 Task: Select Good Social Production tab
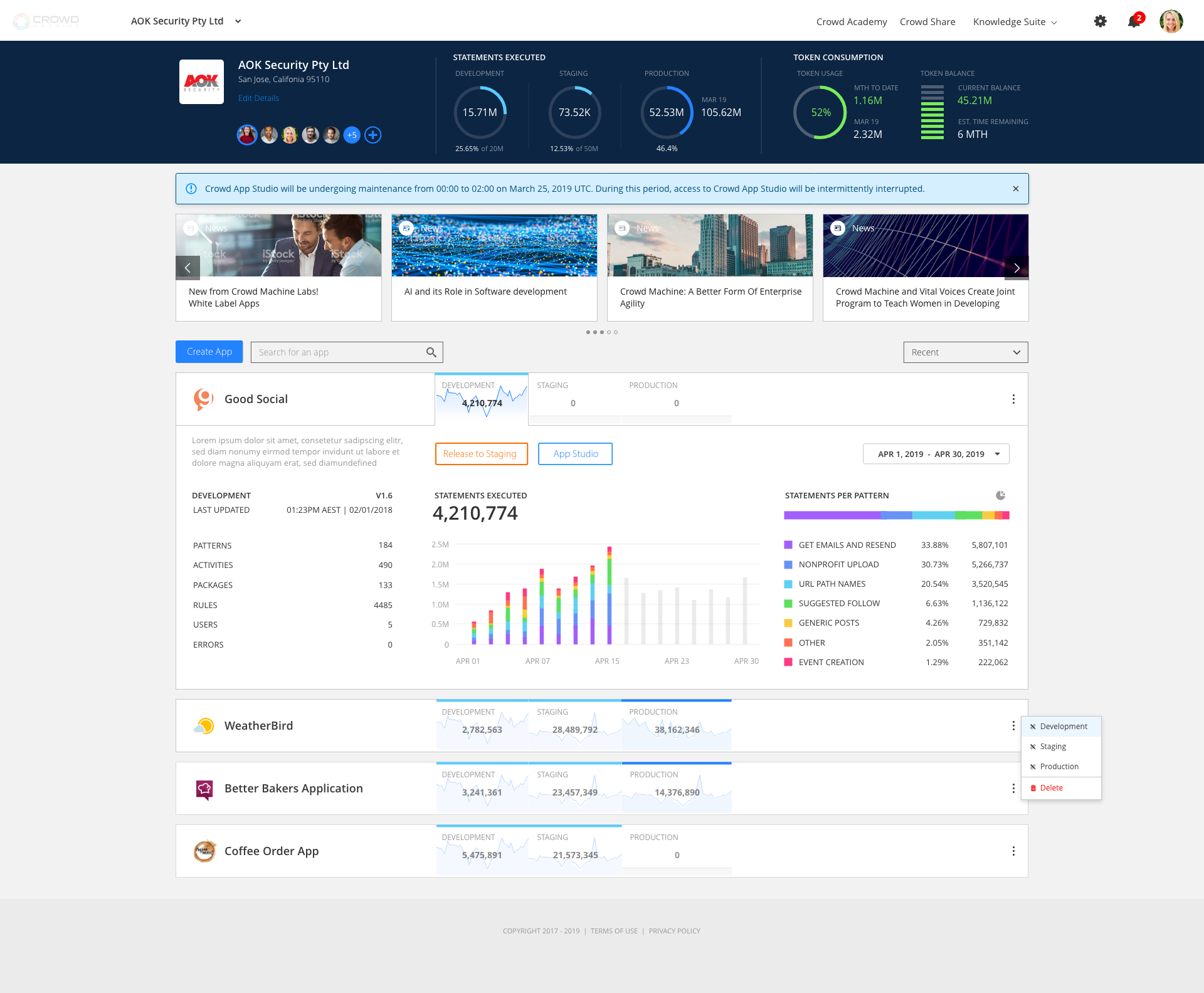pyautogui.click(x=677, y=399)
